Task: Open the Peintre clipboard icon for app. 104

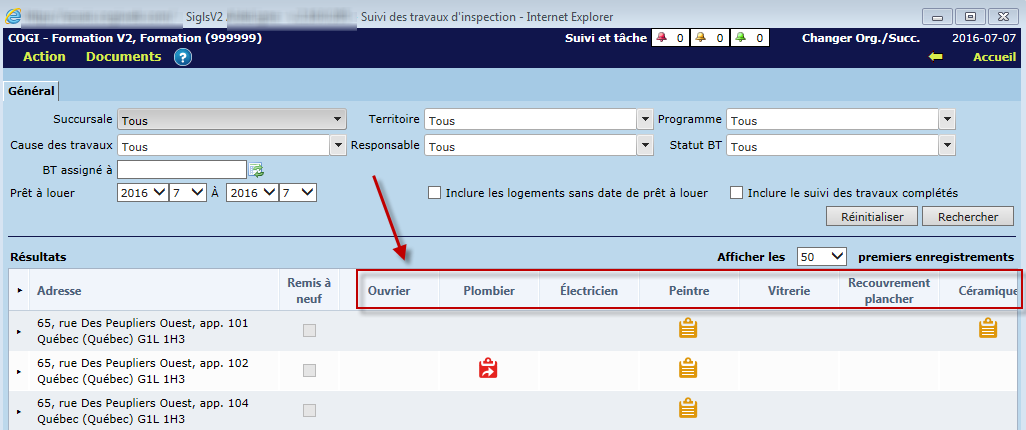Action: click(688, 407)
